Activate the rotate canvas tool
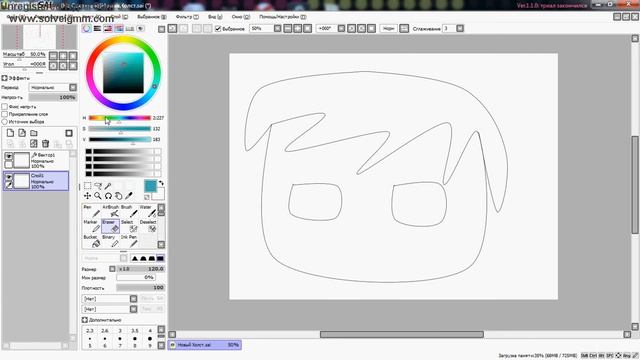640x360 pixels. [x=108, y=196]
